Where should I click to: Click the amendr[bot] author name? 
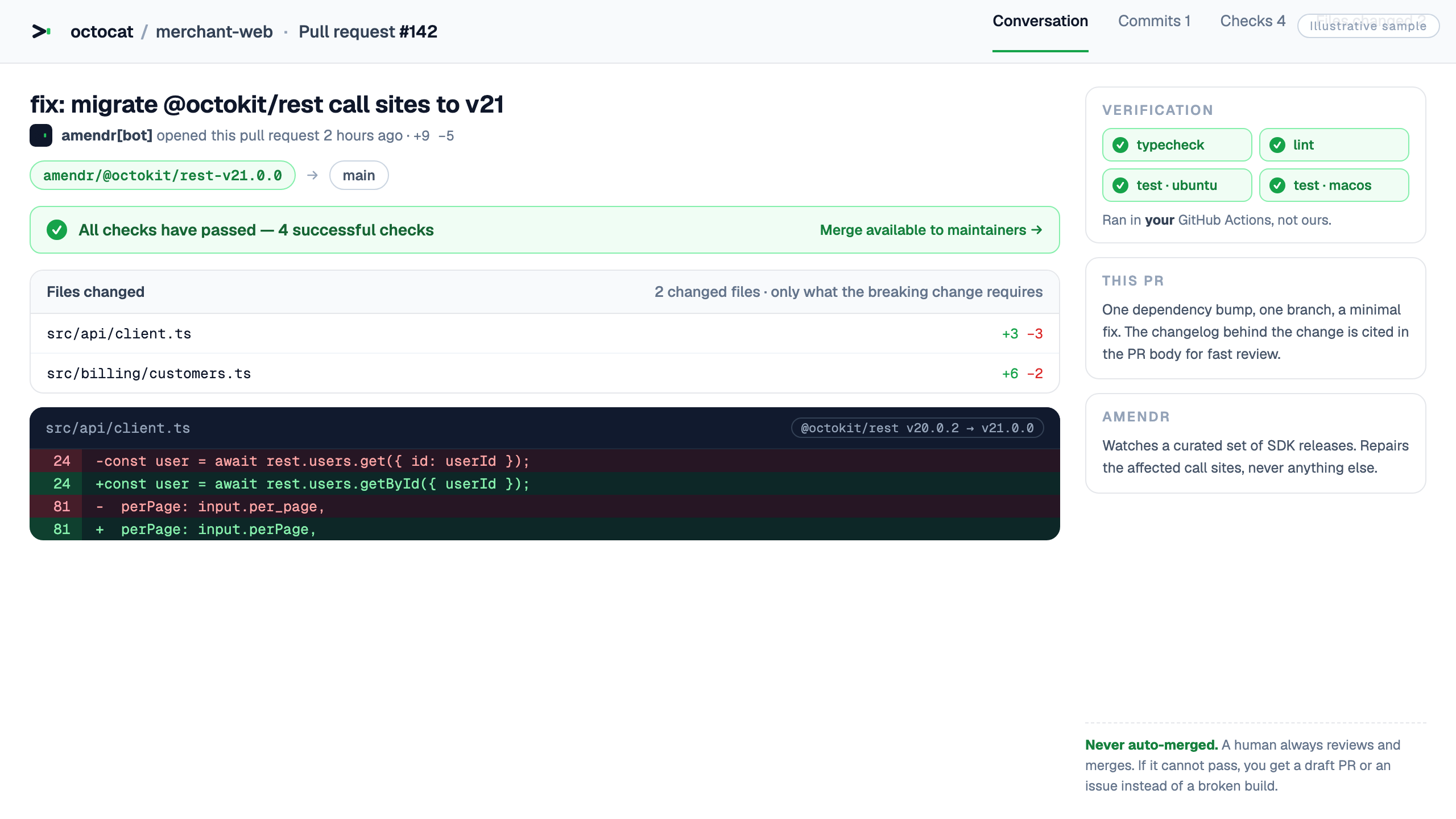coord(107,135)
